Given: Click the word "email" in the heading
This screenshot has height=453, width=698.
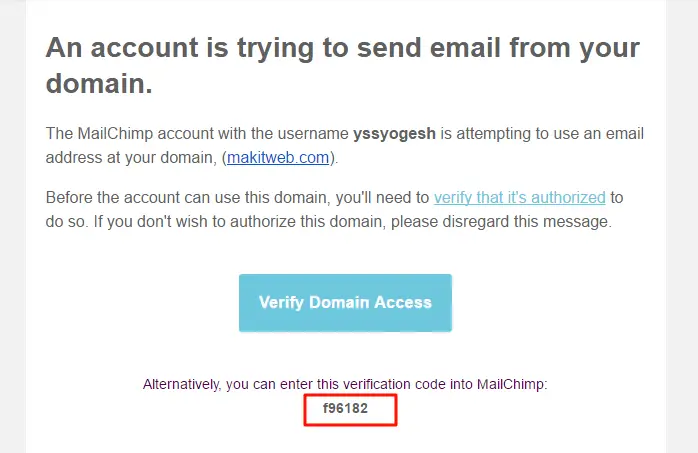Looking at the screenshot, I should point(465,48).
